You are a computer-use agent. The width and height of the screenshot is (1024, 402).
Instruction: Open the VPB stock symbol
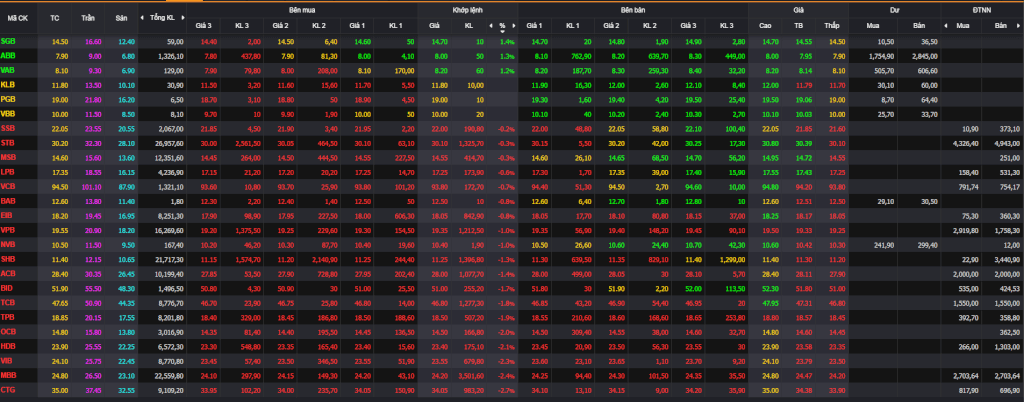click(x=8, y=230)
